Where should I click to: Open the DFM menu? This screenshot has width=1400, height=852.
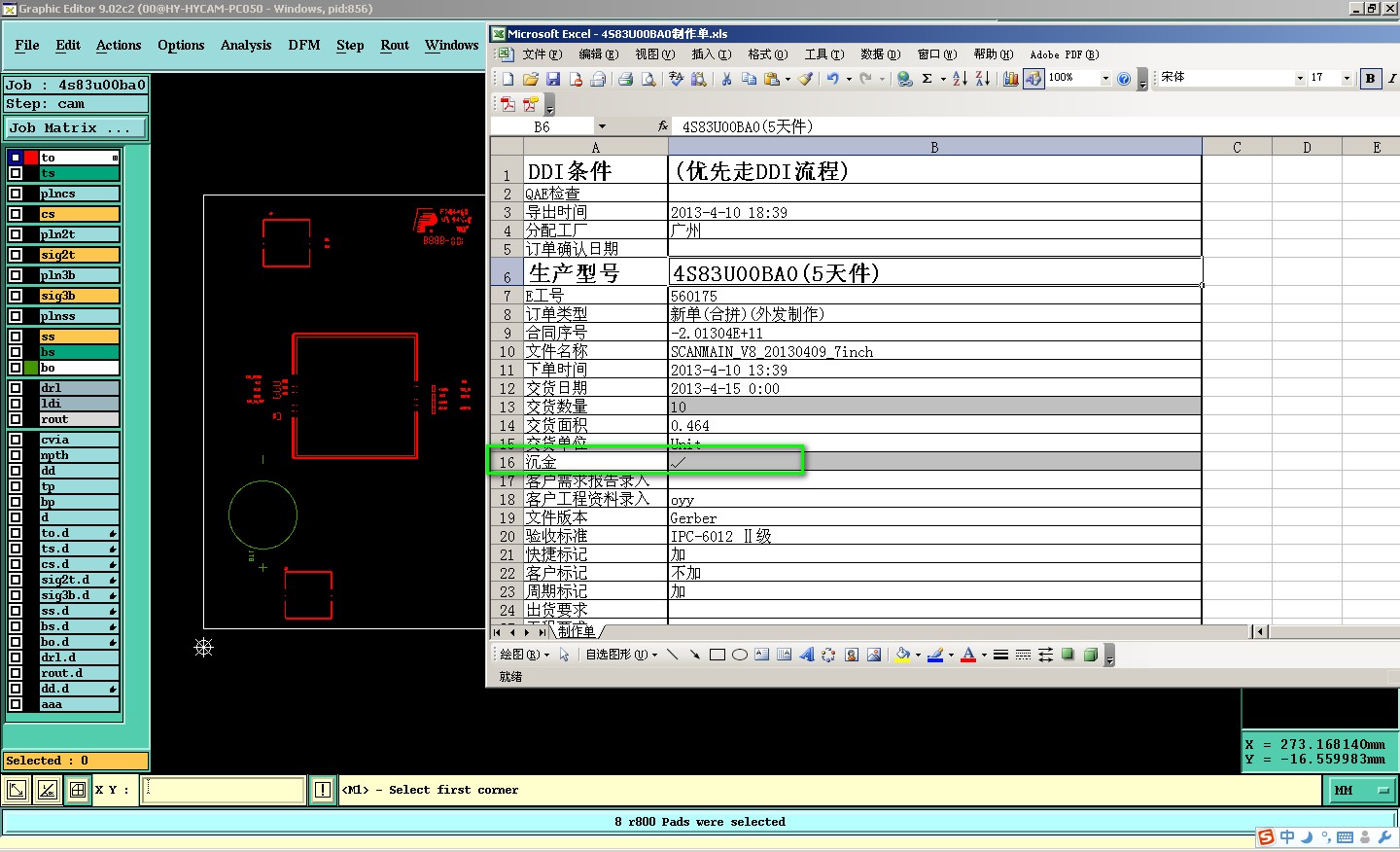[304, 46]
